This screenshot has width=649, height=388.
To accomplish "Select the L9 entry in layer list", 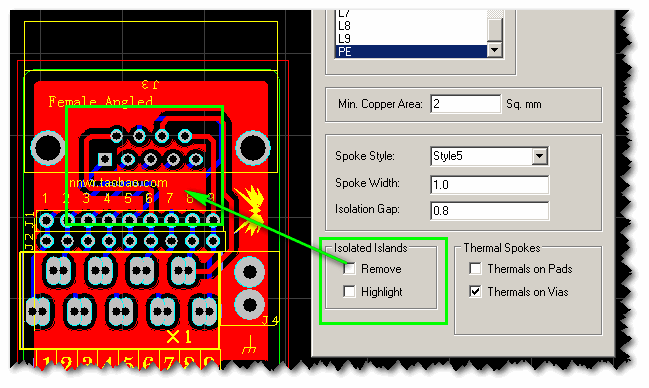I will coord(411,39).
